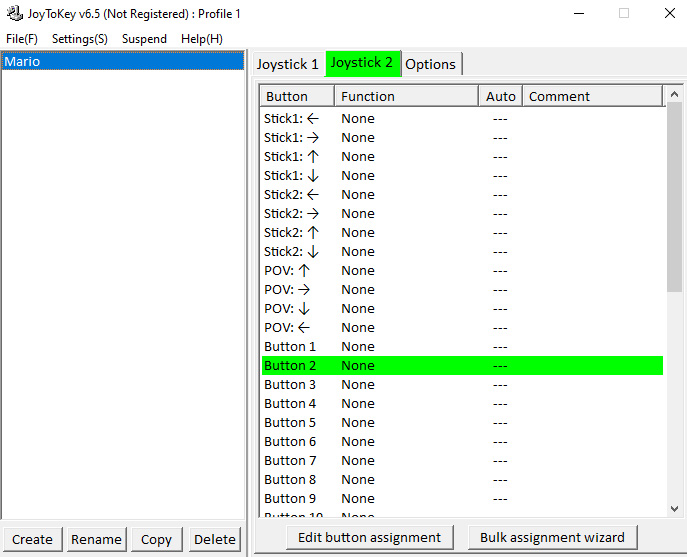Image resolution: width=687 pixels, height=557 pixels.
Task: Open the Help(H) menu
Action: click(x=202, y=39)
